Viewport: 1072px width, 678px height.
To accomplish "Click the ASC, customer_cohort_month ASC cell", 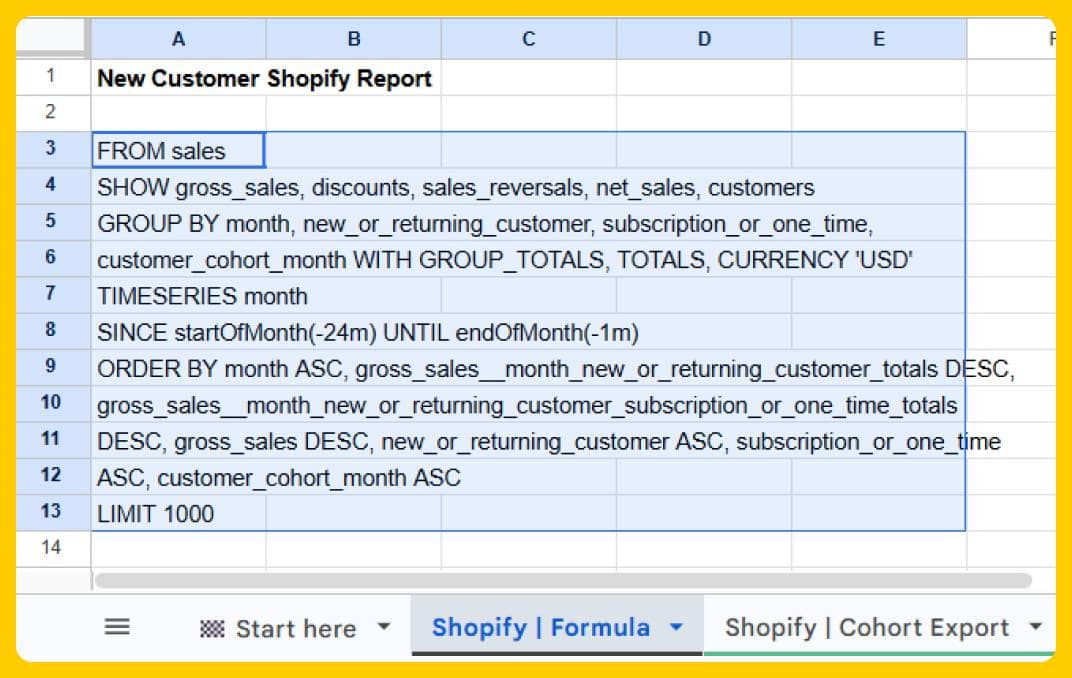I will click(x=178, y=476).
